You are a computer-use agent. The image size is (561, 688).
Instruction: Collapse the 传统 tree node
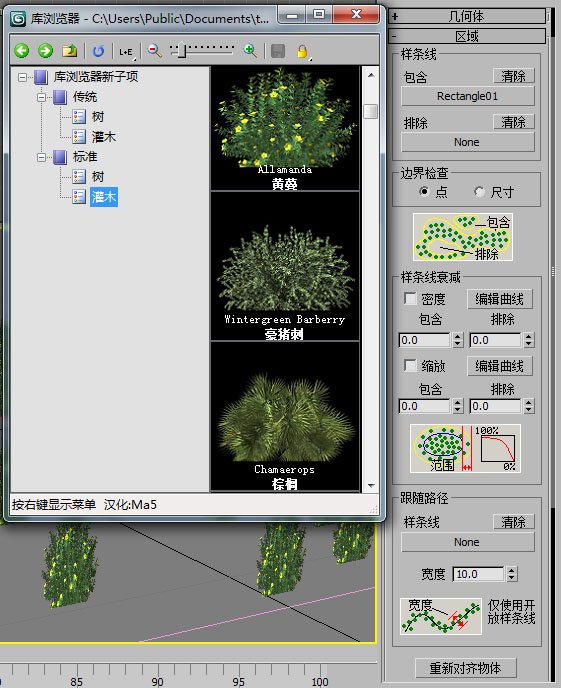pos(42,97)
